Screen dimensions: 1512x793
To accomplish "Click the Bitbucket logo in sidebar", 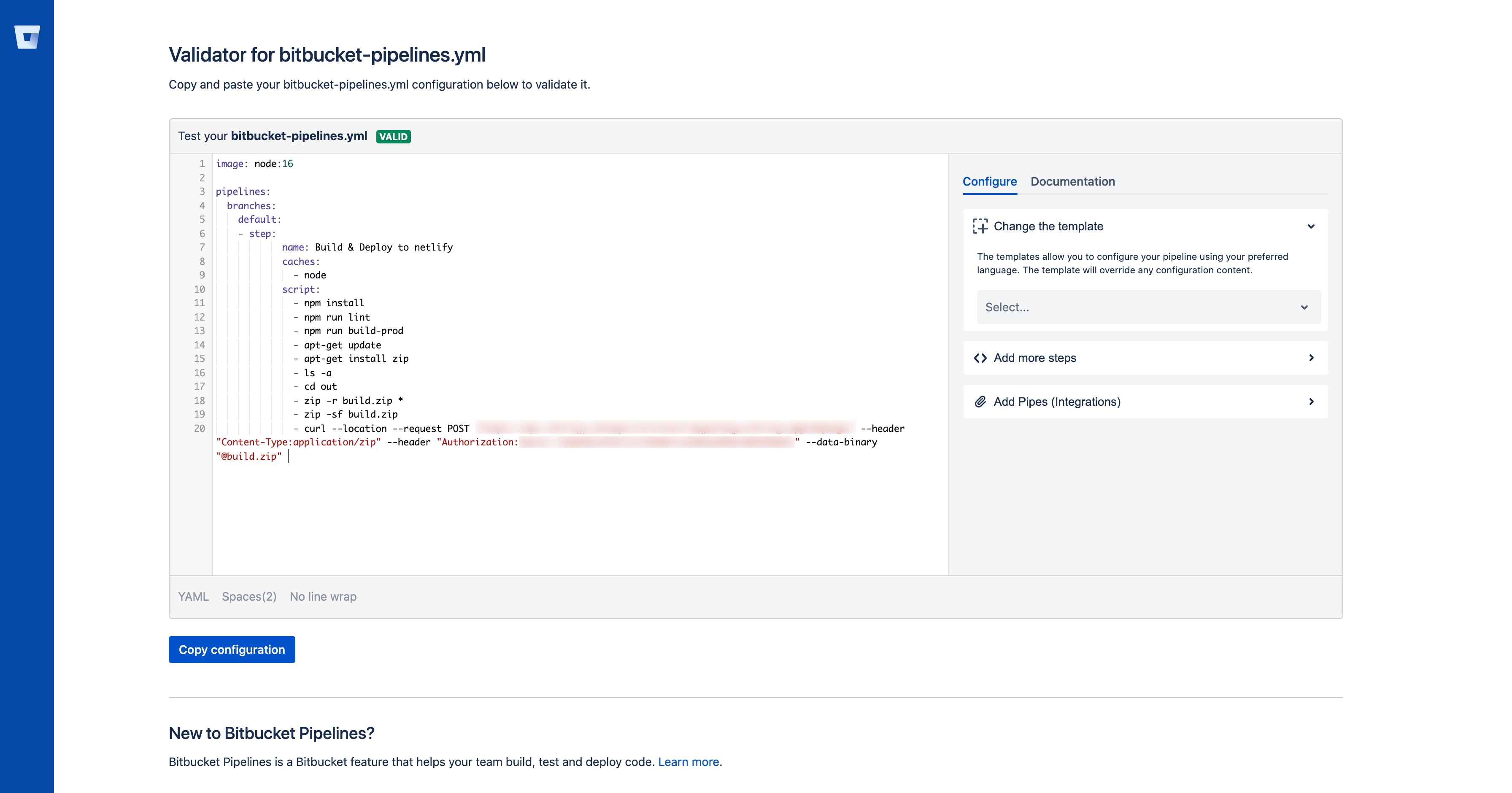I will 27,37.
